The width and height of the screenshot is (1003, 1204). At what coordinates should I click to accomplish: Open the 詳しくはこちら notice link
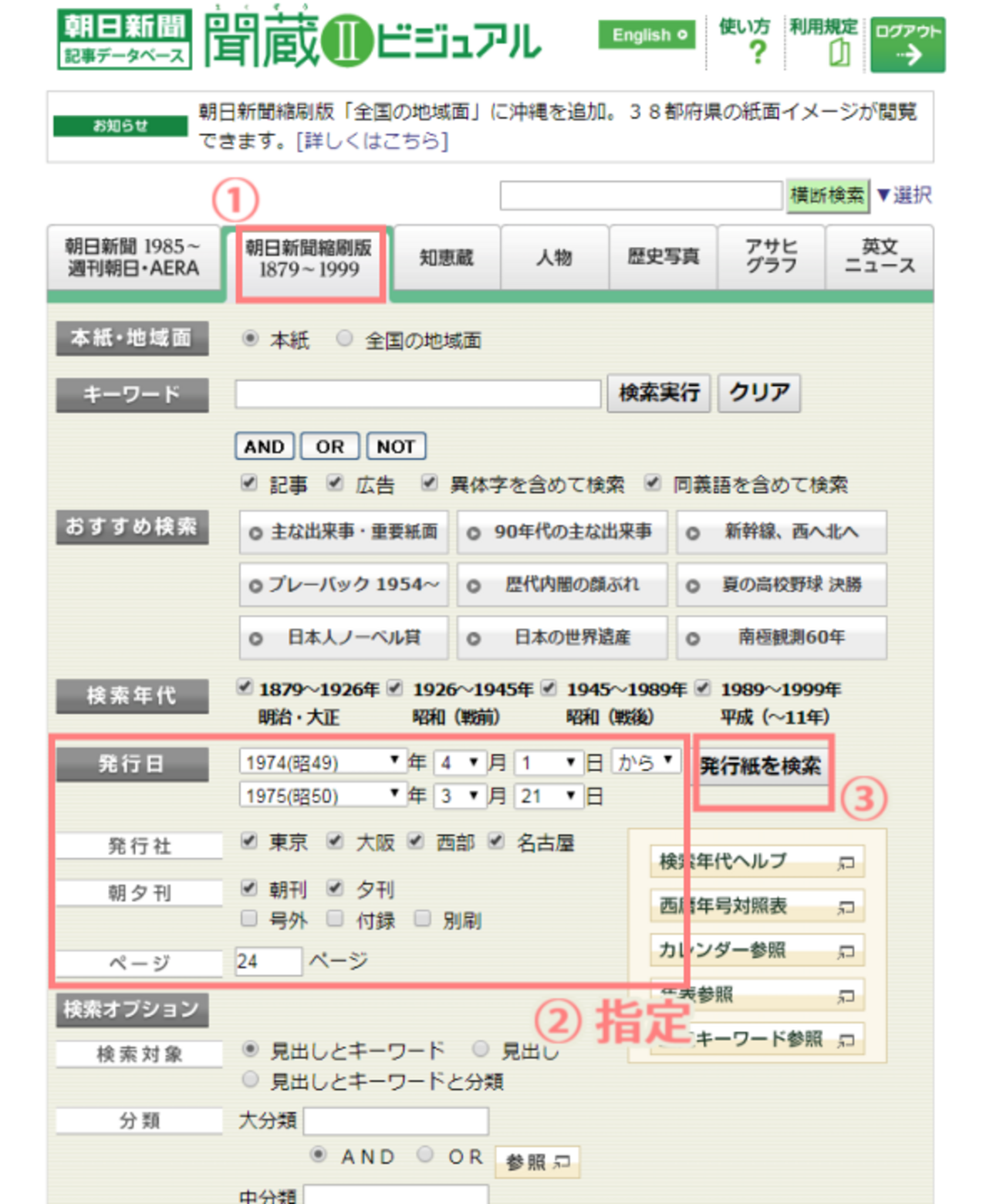click(x=373, y=141)
